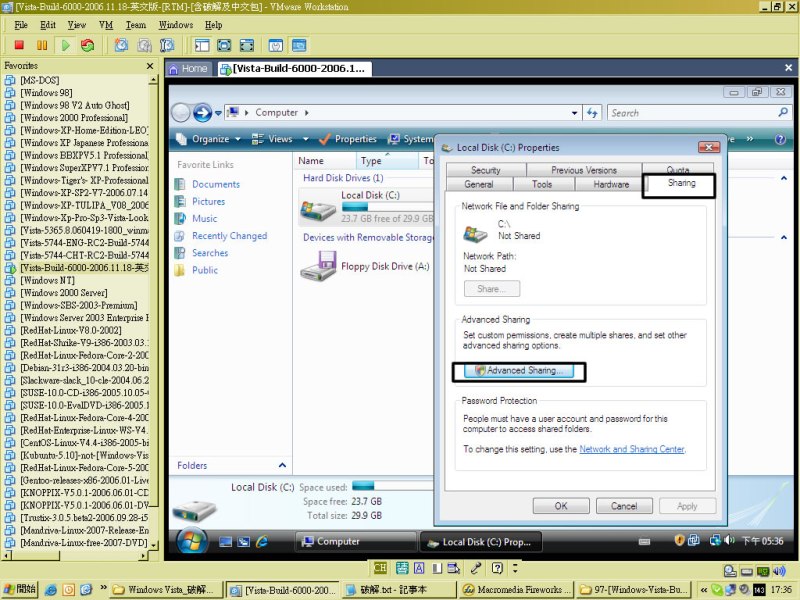Screen dimensions: 800x600
Task: Click the green Power On play icon
Action: tap(65, 45)
